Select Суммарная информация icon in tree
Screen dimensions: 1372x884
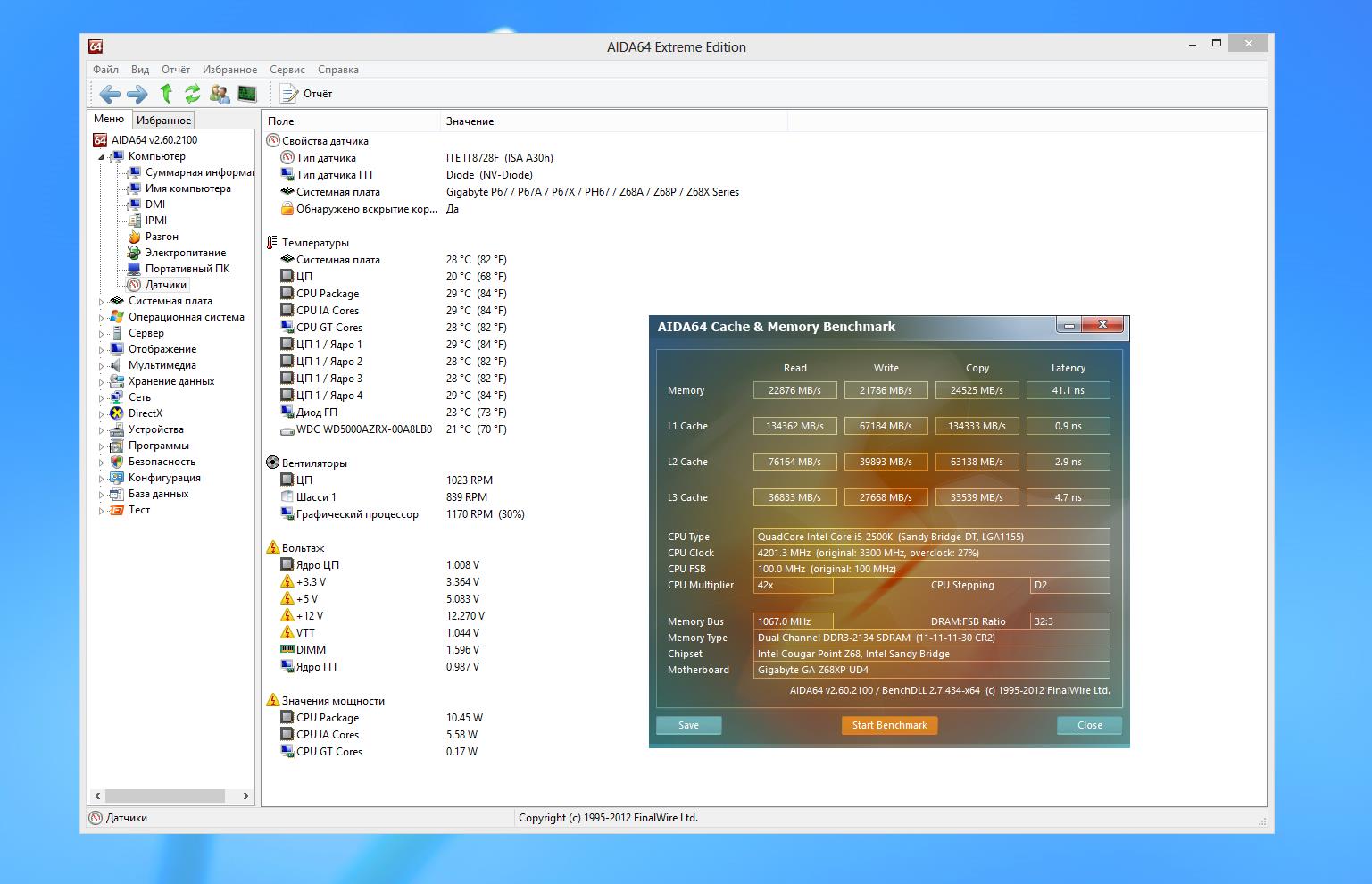point(134,172)
